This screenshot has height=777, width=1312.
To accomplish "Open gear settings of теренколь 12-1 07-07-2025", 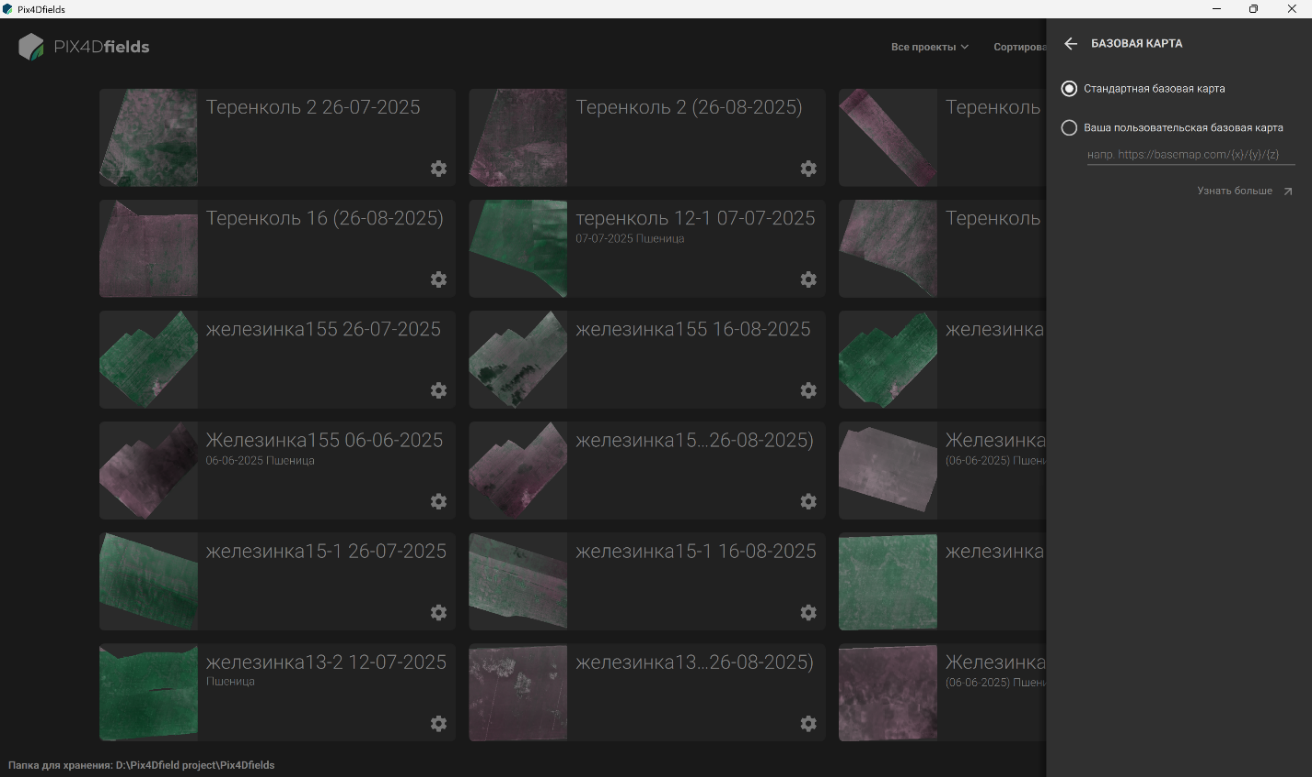I will coord(808,280).
